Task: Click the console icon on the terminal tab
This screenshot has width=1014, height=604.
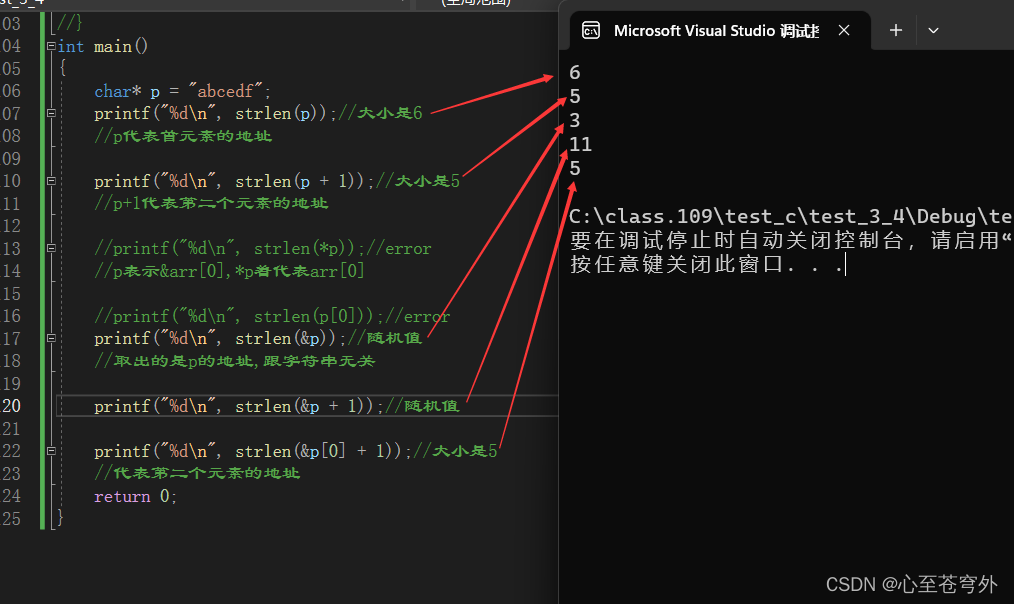Action: coord(591,30)
